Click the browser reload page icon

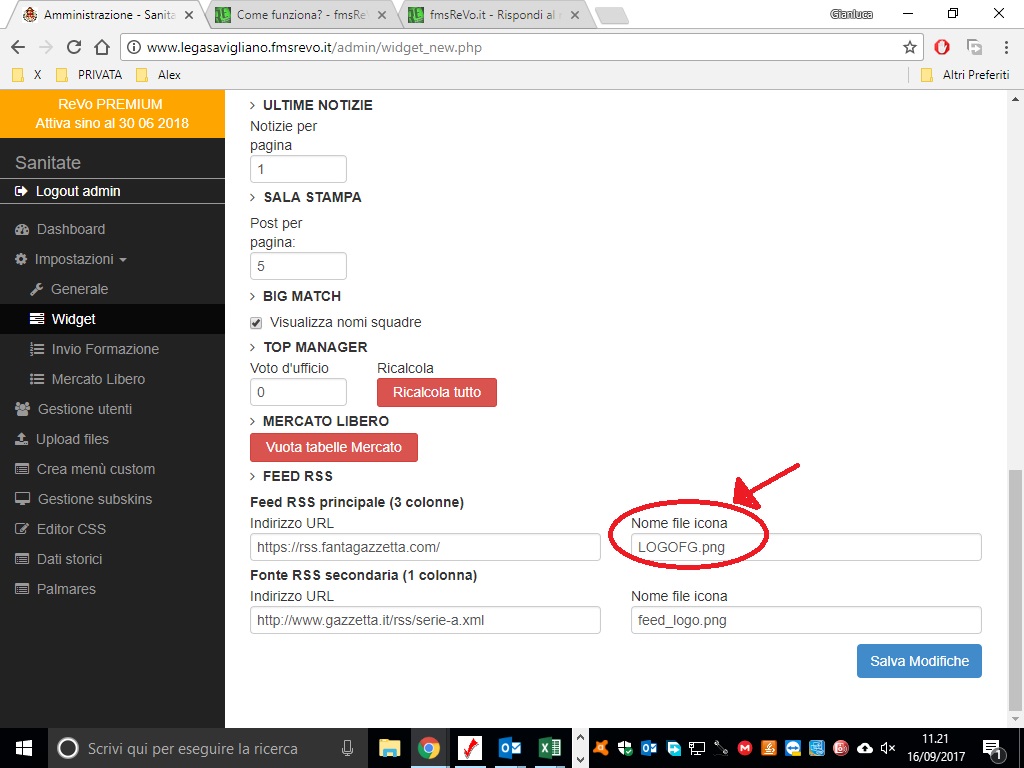(73, 47)
